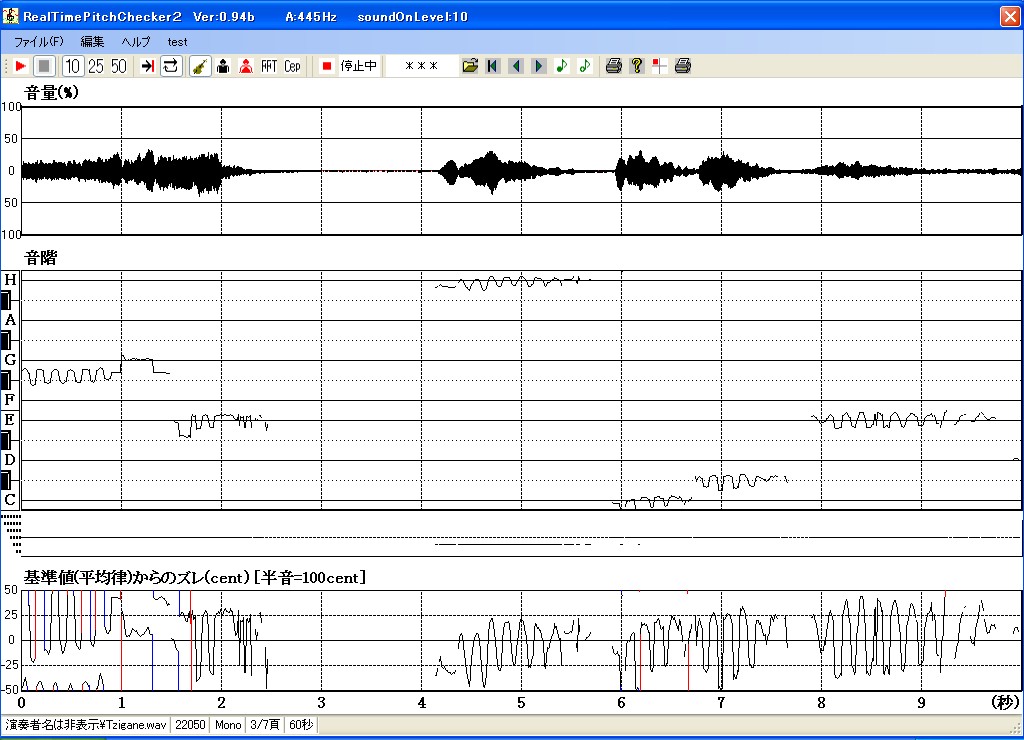Click the 停止中 status label

(x=359, y=66)
